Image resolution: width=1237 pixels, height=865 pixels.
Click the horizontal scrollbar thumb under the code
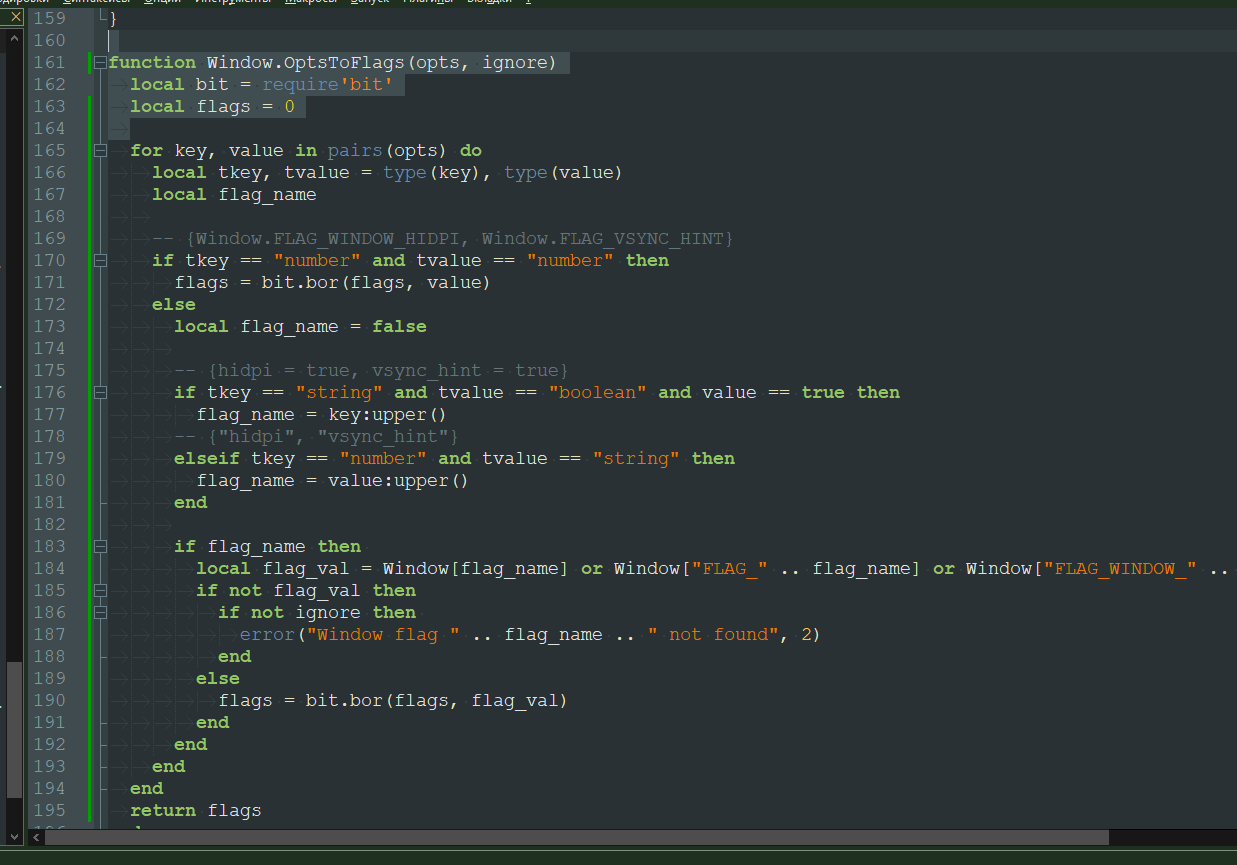tap(576, 837)
